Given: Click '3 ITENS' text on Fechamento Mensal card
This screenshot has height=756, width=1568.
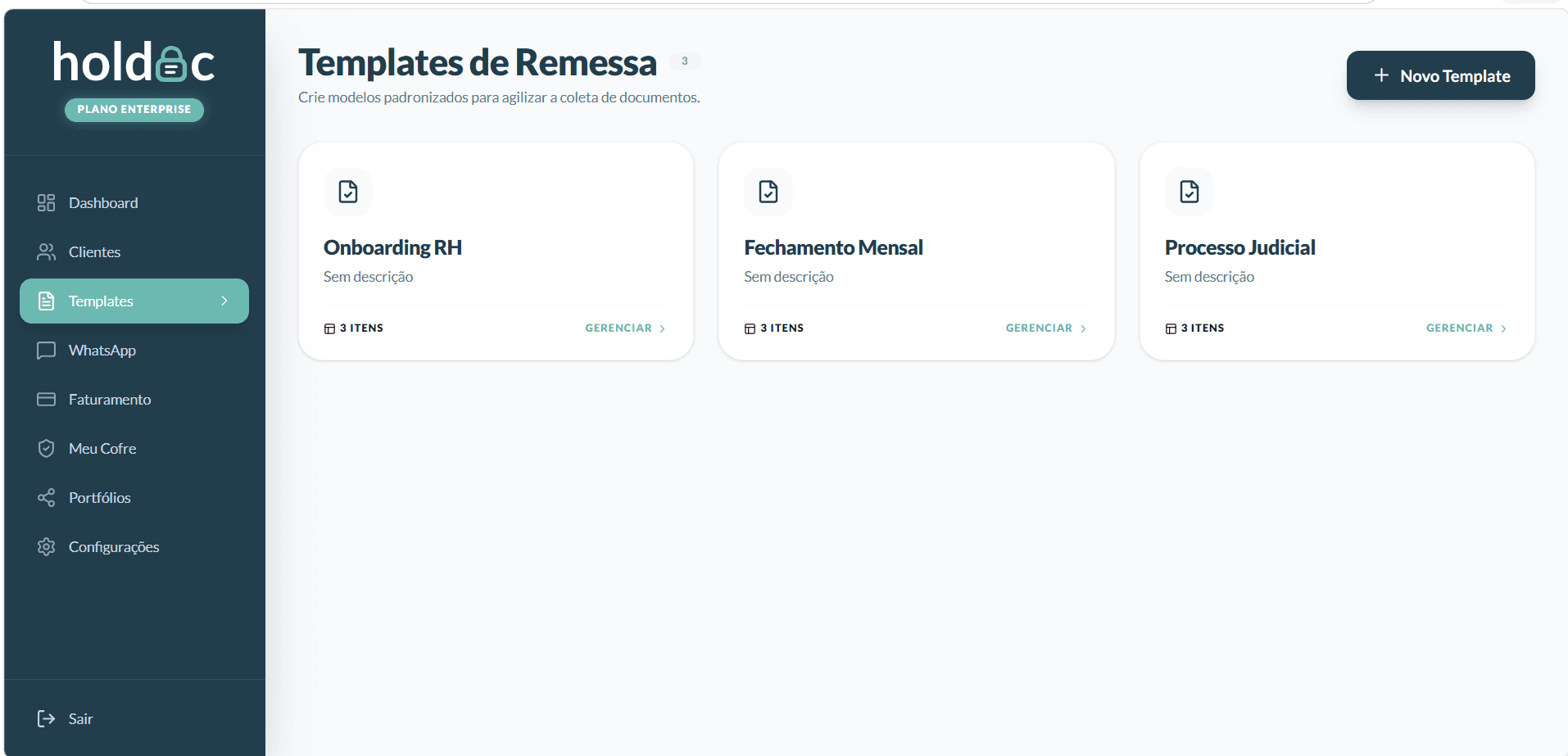Looking at the screenshot, I should 782,328.
